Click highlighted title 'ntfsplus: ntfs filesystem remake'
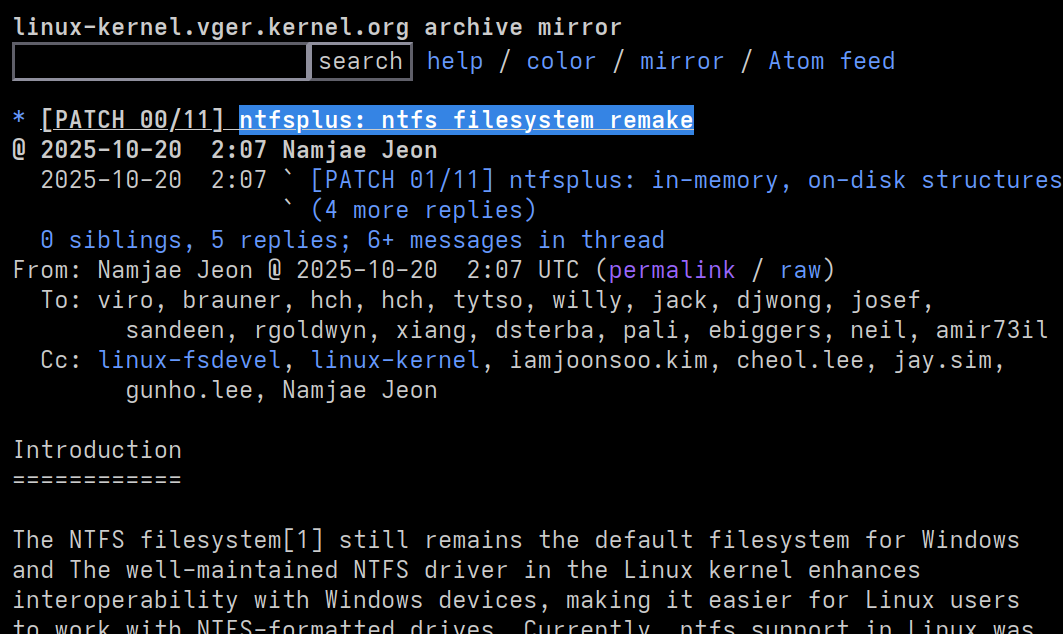This screenshot has width=1063, height=634. (466, 121)
